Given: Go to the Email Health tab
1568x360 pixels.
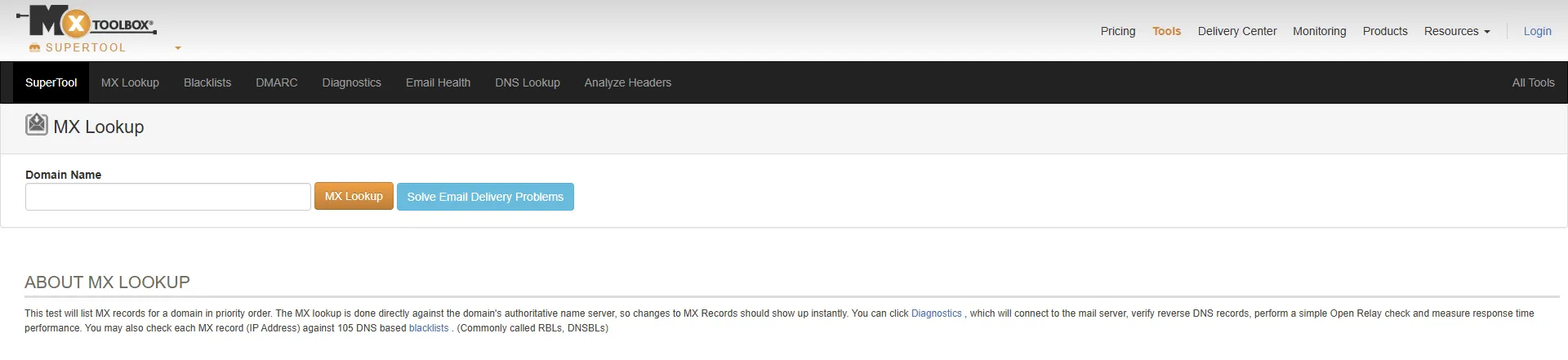Looking at the screenshot, I should (x=438, y=82).
